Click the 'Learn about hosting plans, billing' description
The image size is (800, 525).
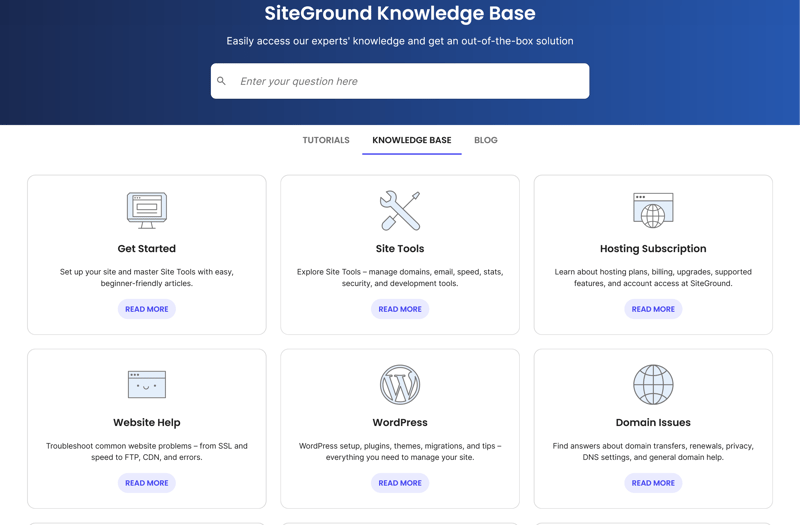pyautogui.click(x=653, y=278)
